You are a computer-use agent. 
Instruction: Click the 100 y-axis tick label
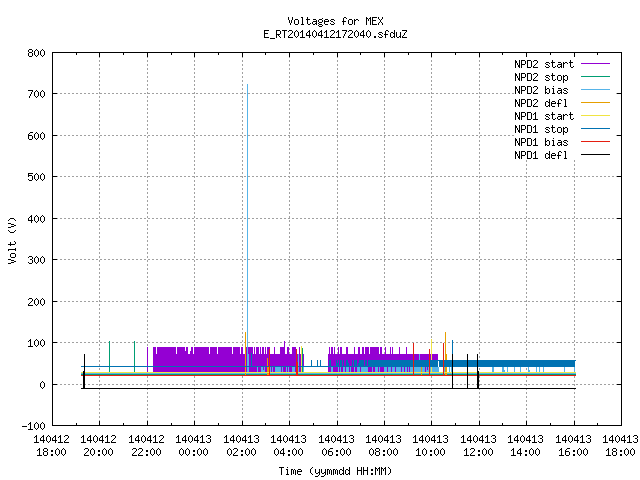[x=36, y=343]
